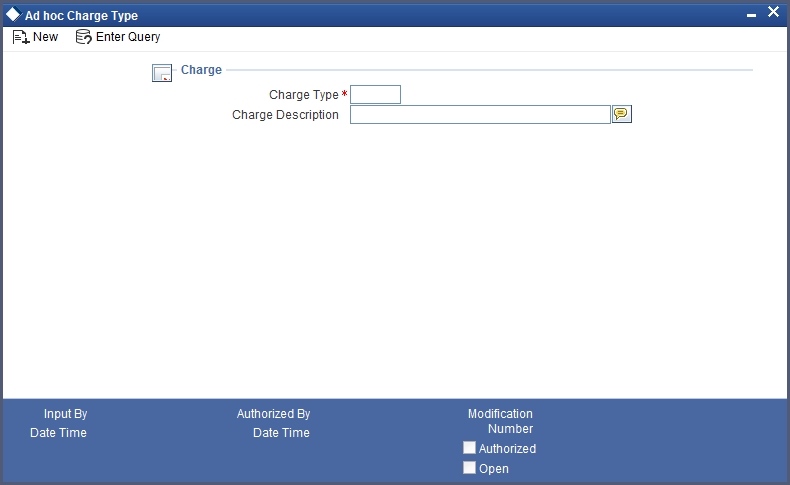790x485 pixels.
Task: Click the Input By label
Action: [x=65, y=413]
